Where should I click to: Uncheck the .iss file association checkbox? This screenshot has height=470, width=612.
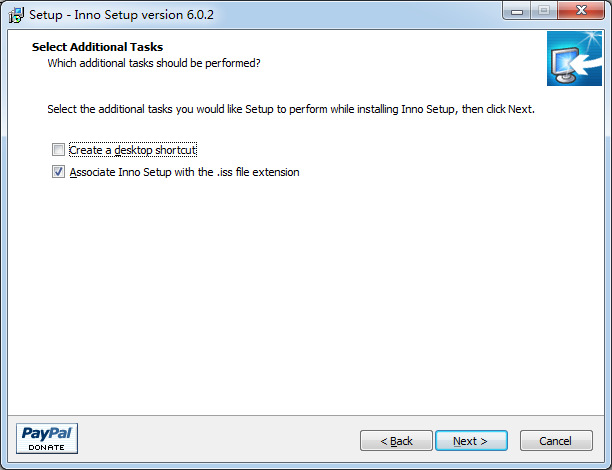click(59, 172)
